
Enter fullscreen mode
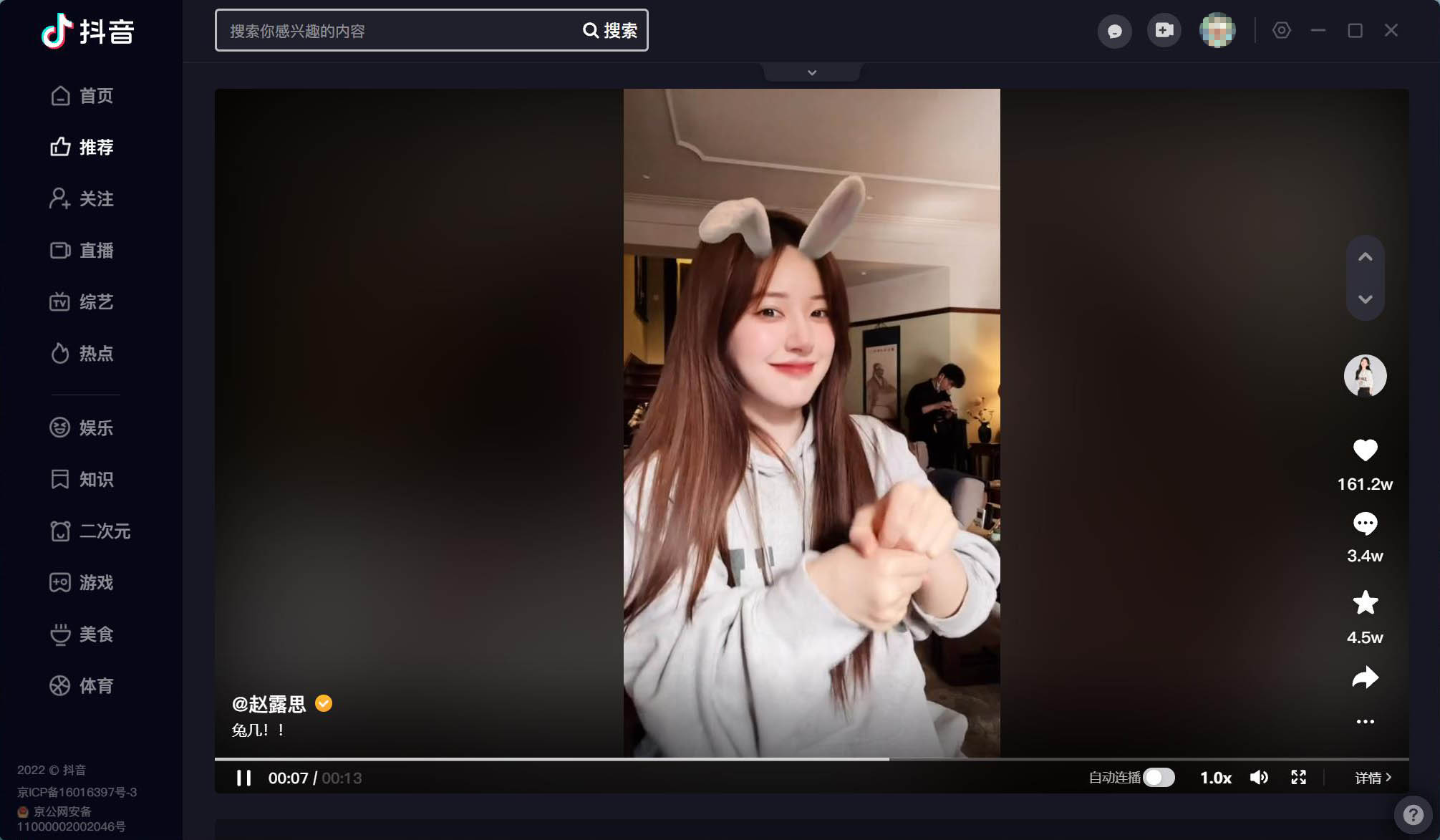coord(1298,778)
